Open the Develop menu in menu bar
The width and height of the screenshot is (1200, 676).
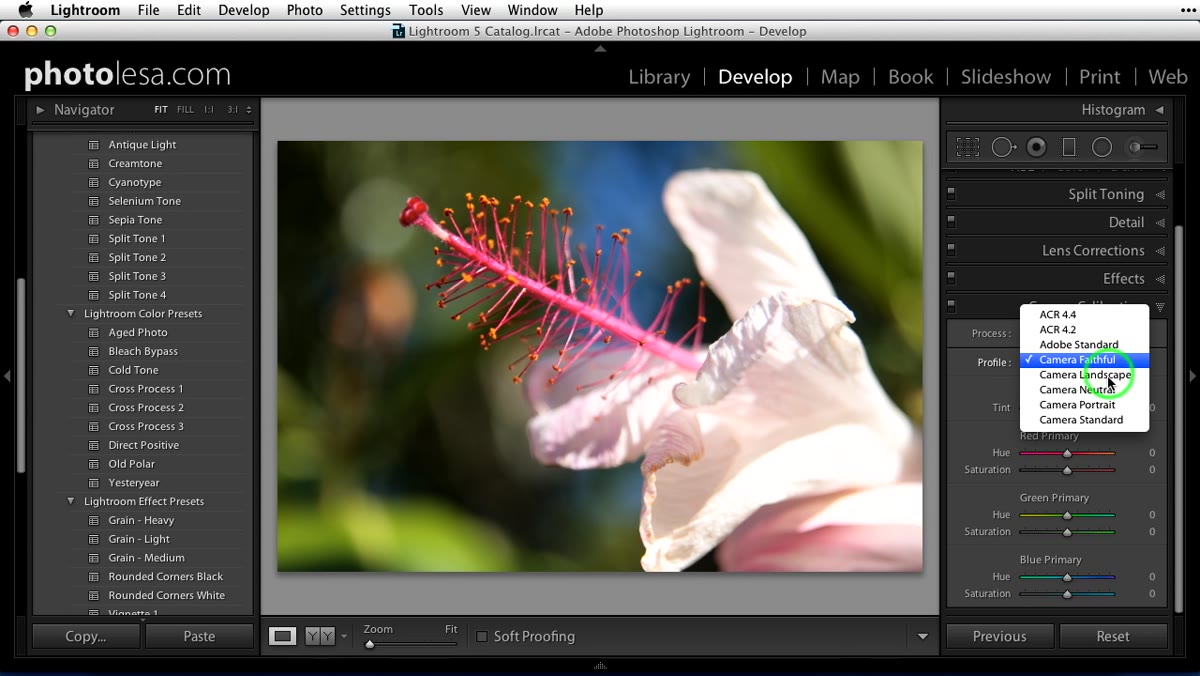pyautogui.click(x=244, y=10)
